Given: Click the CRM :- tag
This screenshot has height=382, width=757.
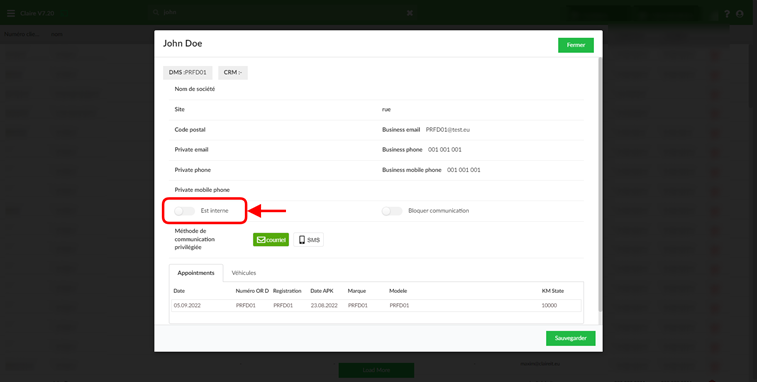Looking at the screenshot, I should coord(233,72).
